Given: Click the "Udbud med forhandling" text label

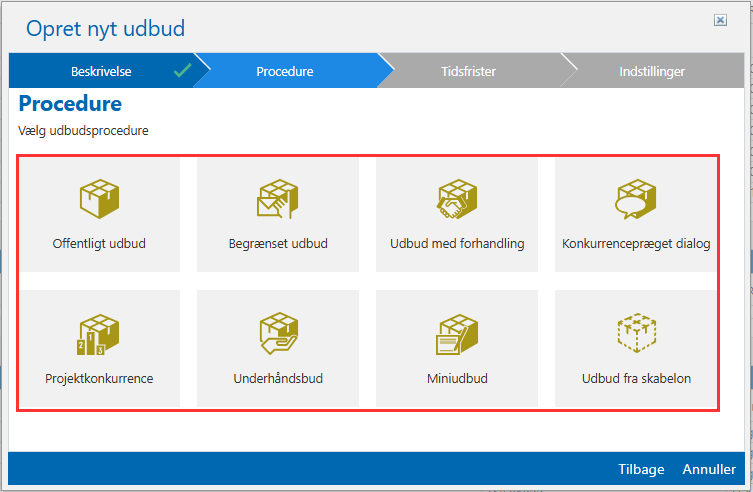Looking at the screenshot, I should tap(457, 243).
